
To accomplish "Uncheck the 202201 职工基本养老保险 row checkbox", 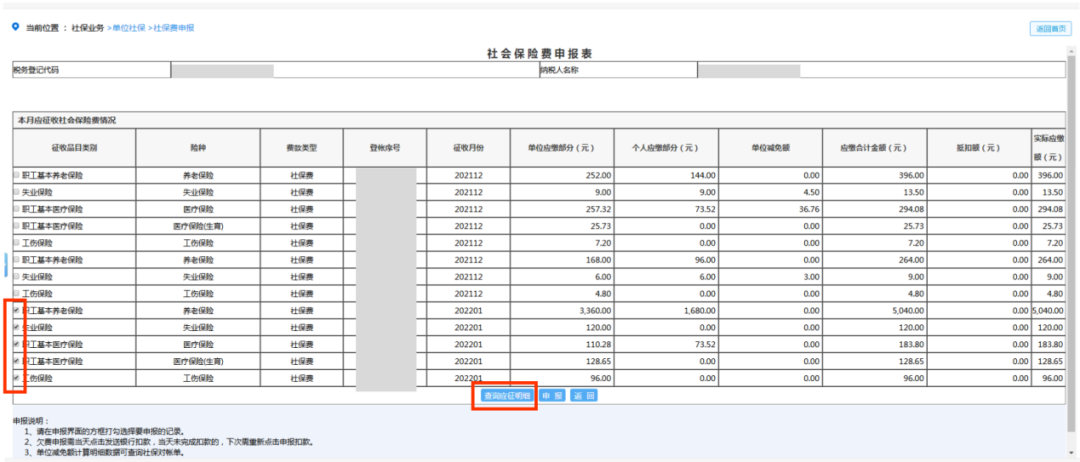I will [x=17, y=311].
